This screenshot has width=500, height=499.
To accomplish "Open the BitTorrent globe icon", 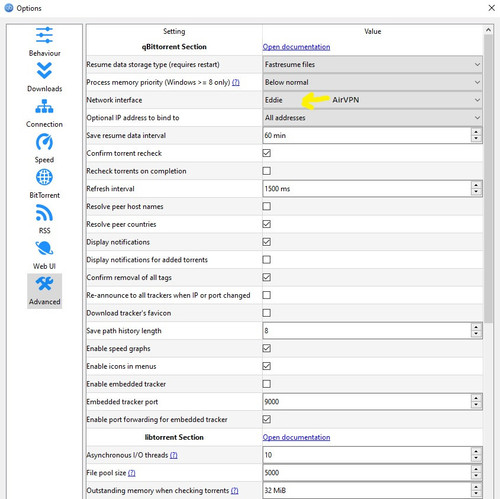I will coord(44,177).
